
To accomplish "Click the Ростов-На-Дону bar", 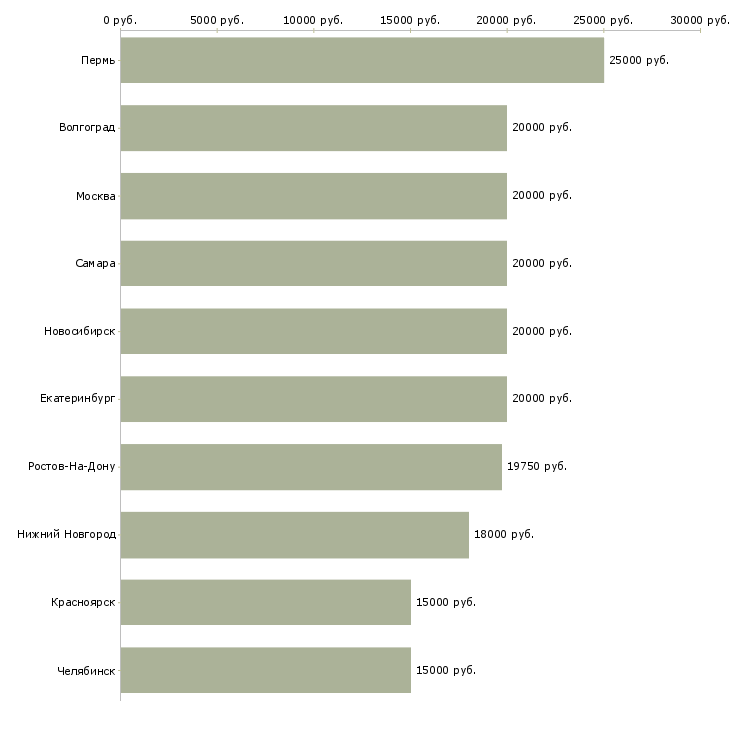I will point(311,466).
